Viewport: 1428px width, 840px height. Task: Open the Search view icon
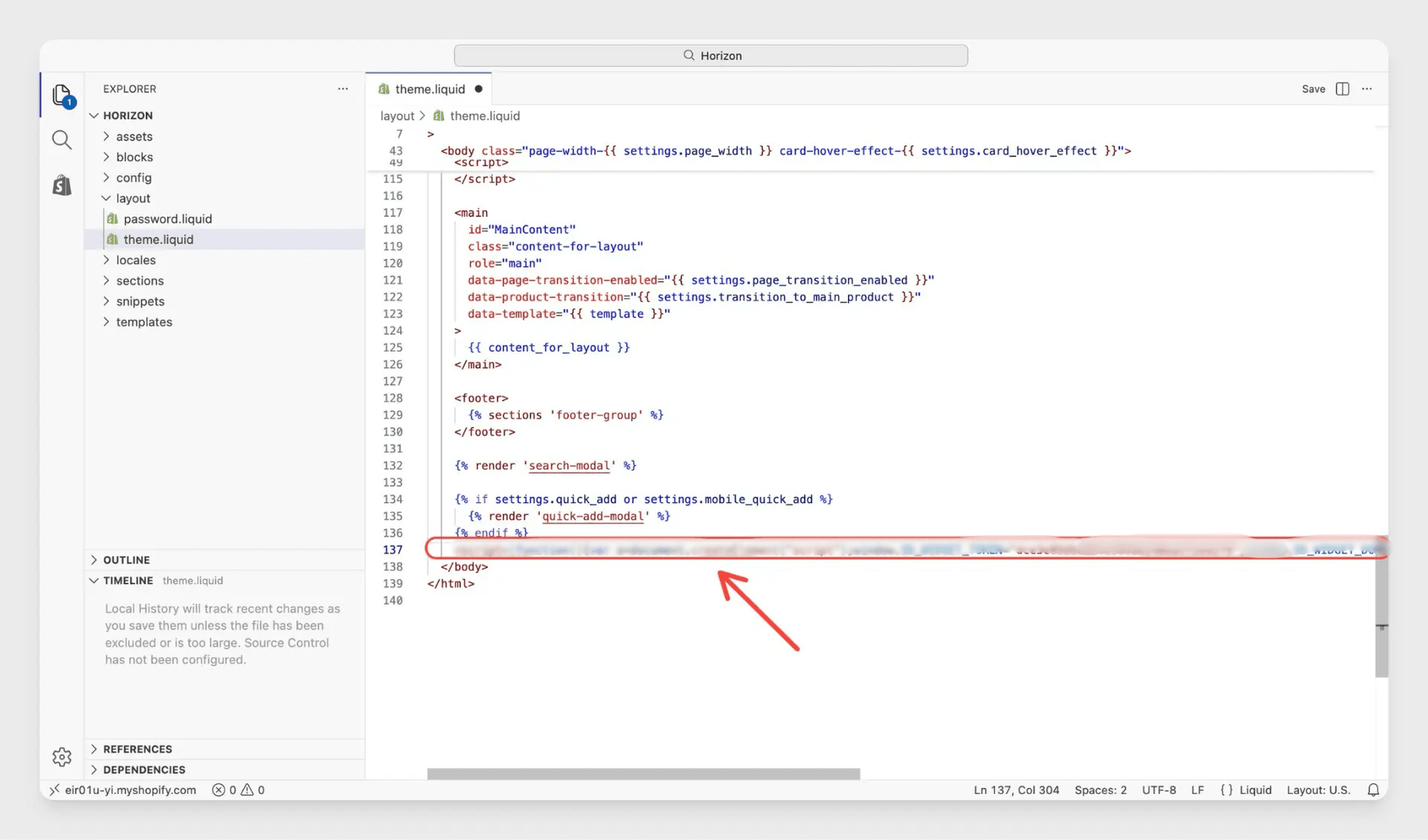(62, 140)
